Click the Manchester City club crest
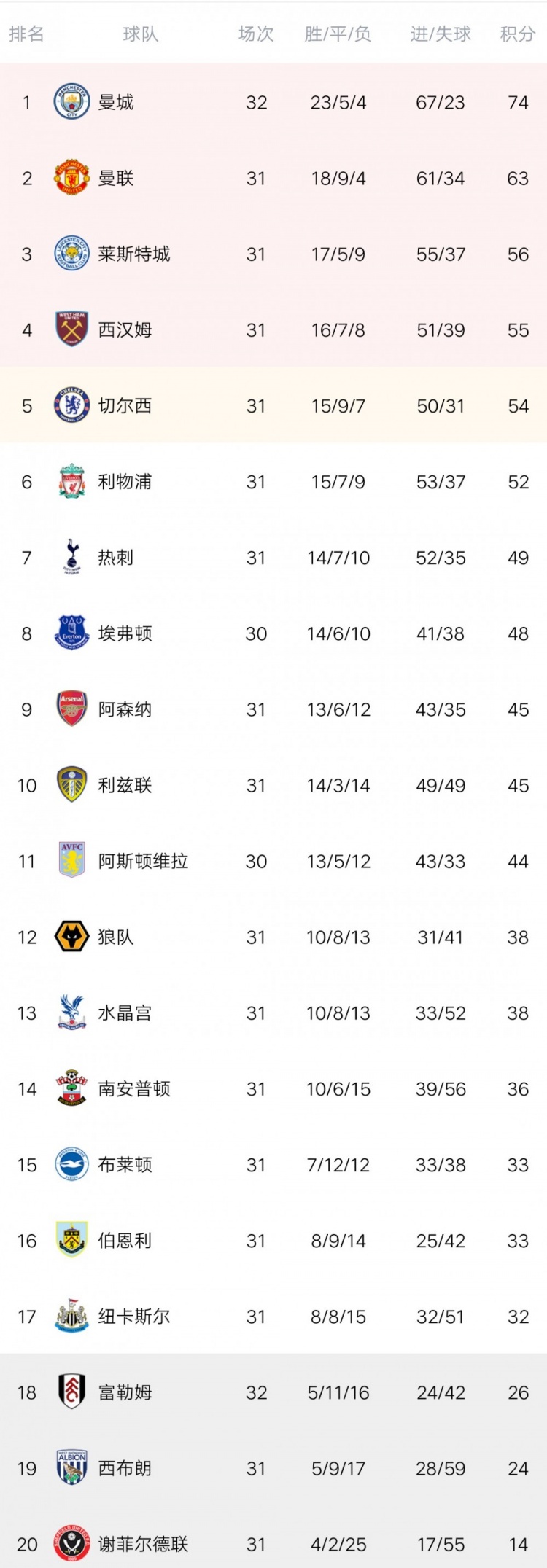The image size is (547, 1568). (71, 102)
